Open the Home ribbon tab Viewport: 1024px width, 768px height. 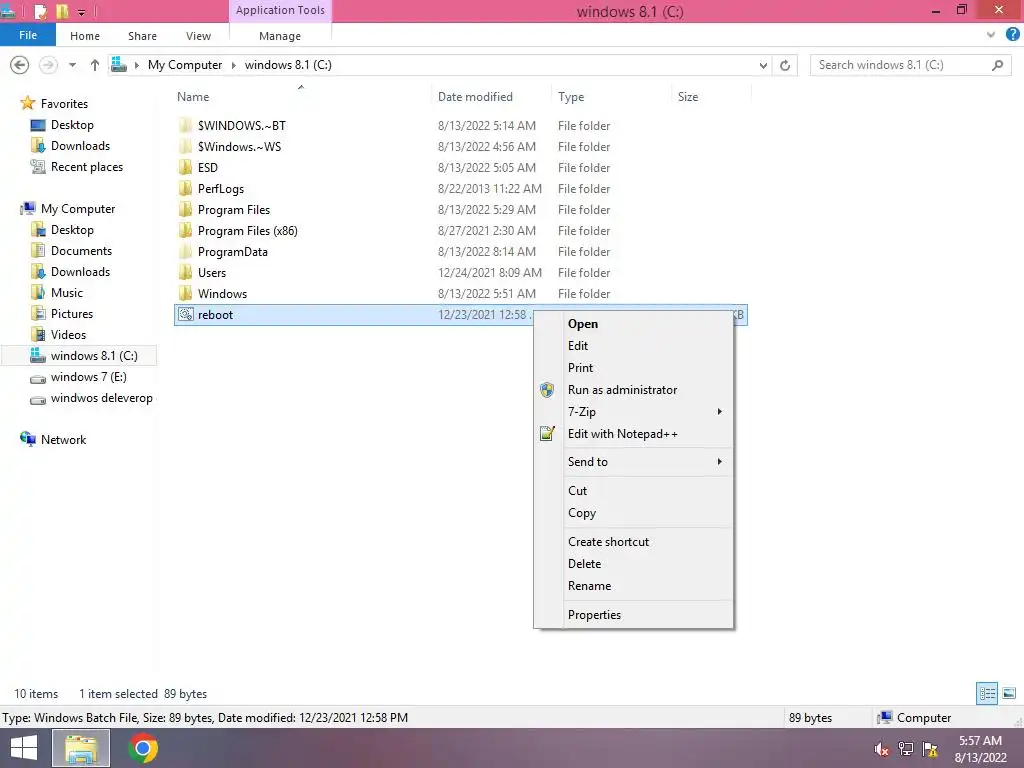85,36
